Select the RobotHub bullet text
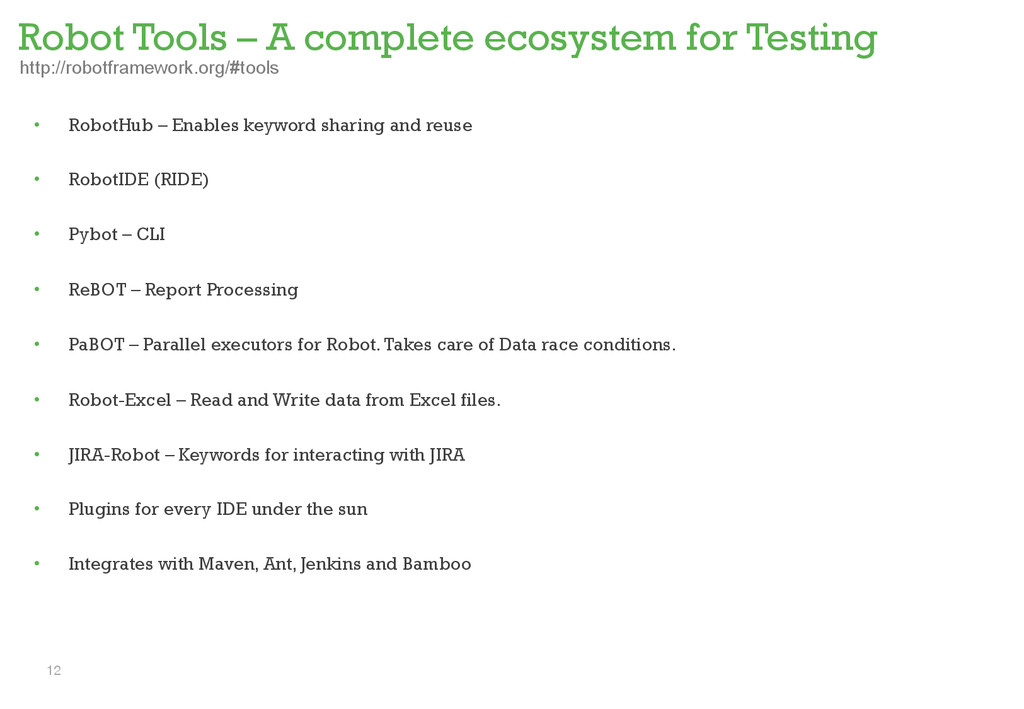The image size is (1024, 709). coord(270,125)
